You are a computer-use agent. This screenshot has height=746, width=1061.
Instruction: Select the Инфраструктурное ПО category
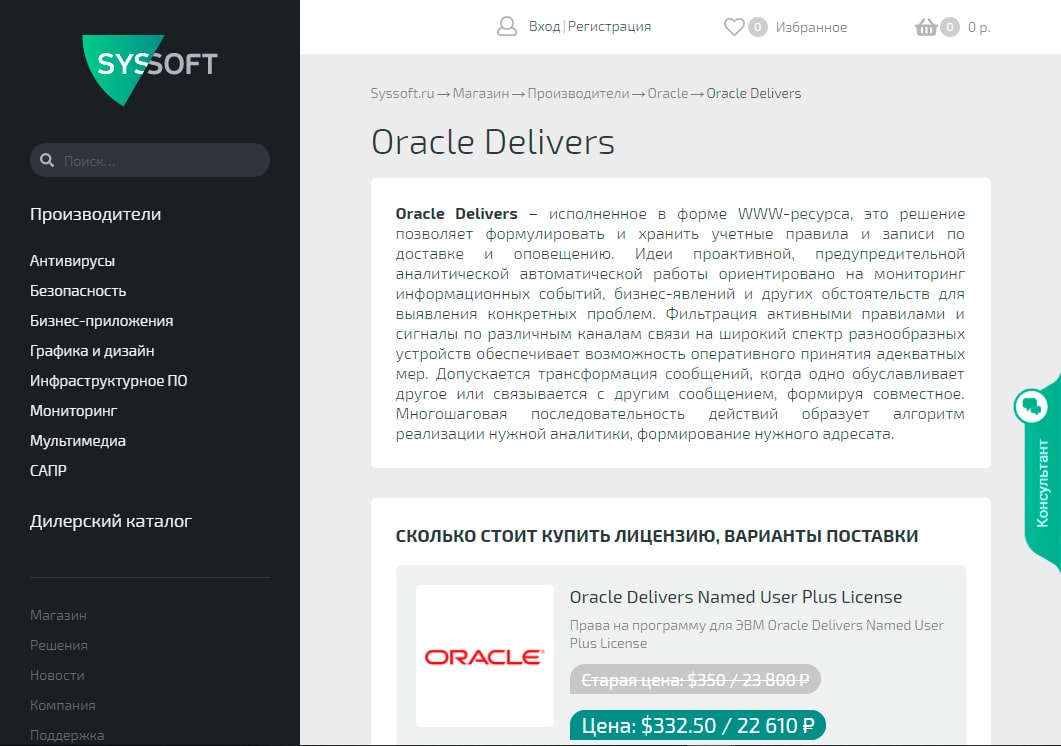coord(108,380)
